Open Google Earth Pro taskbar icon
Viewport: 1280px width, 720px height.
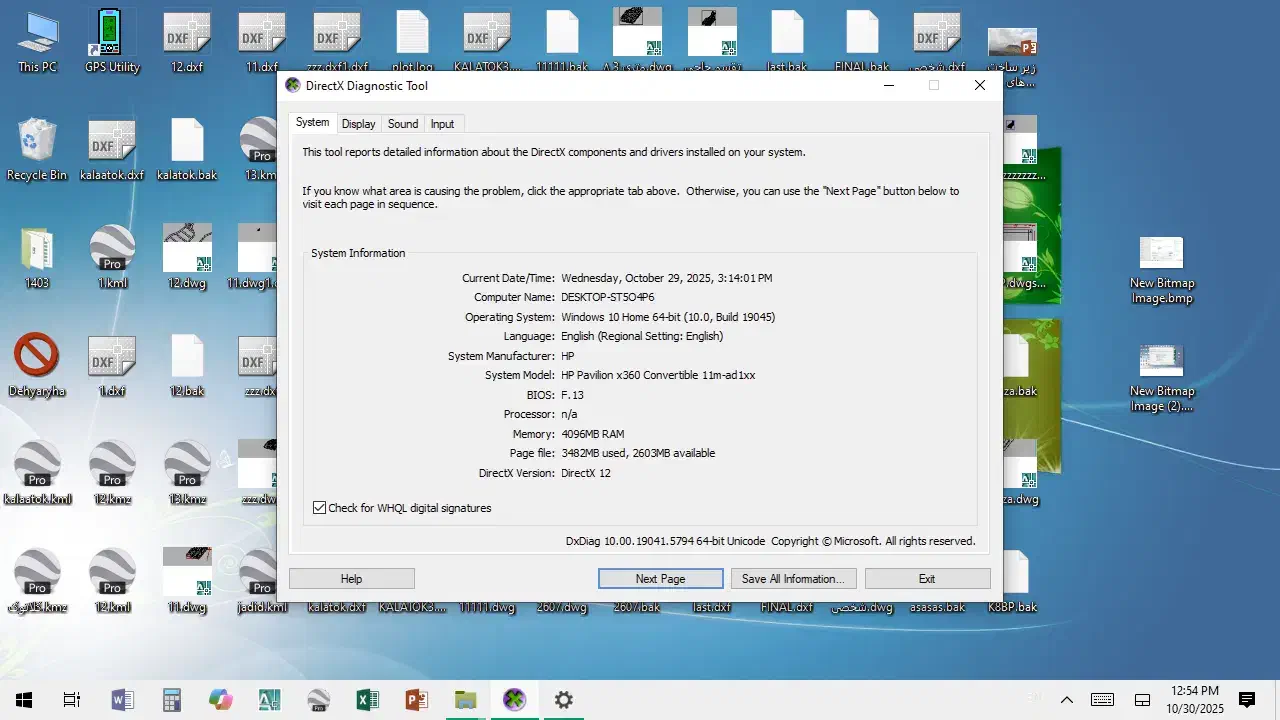tap(318, 700)
